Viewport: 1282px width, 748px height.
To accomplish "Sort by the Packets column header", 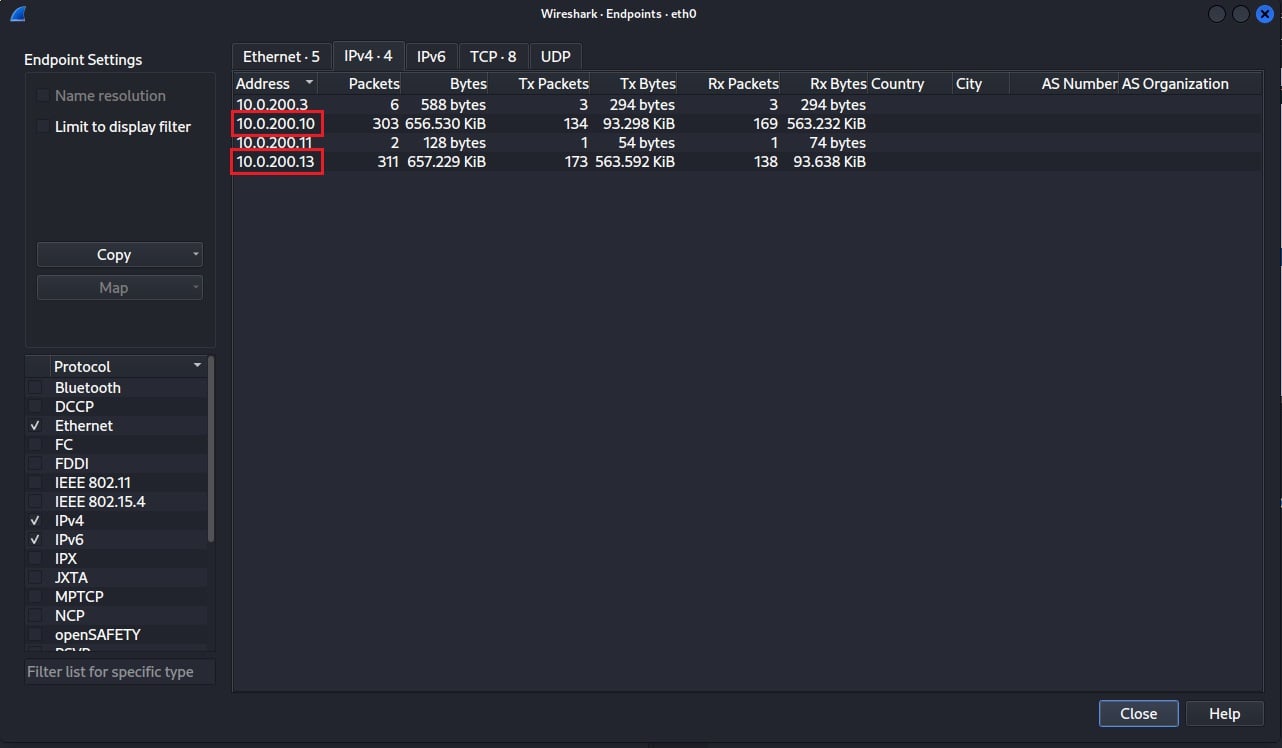I will click(x=360, y=84).
